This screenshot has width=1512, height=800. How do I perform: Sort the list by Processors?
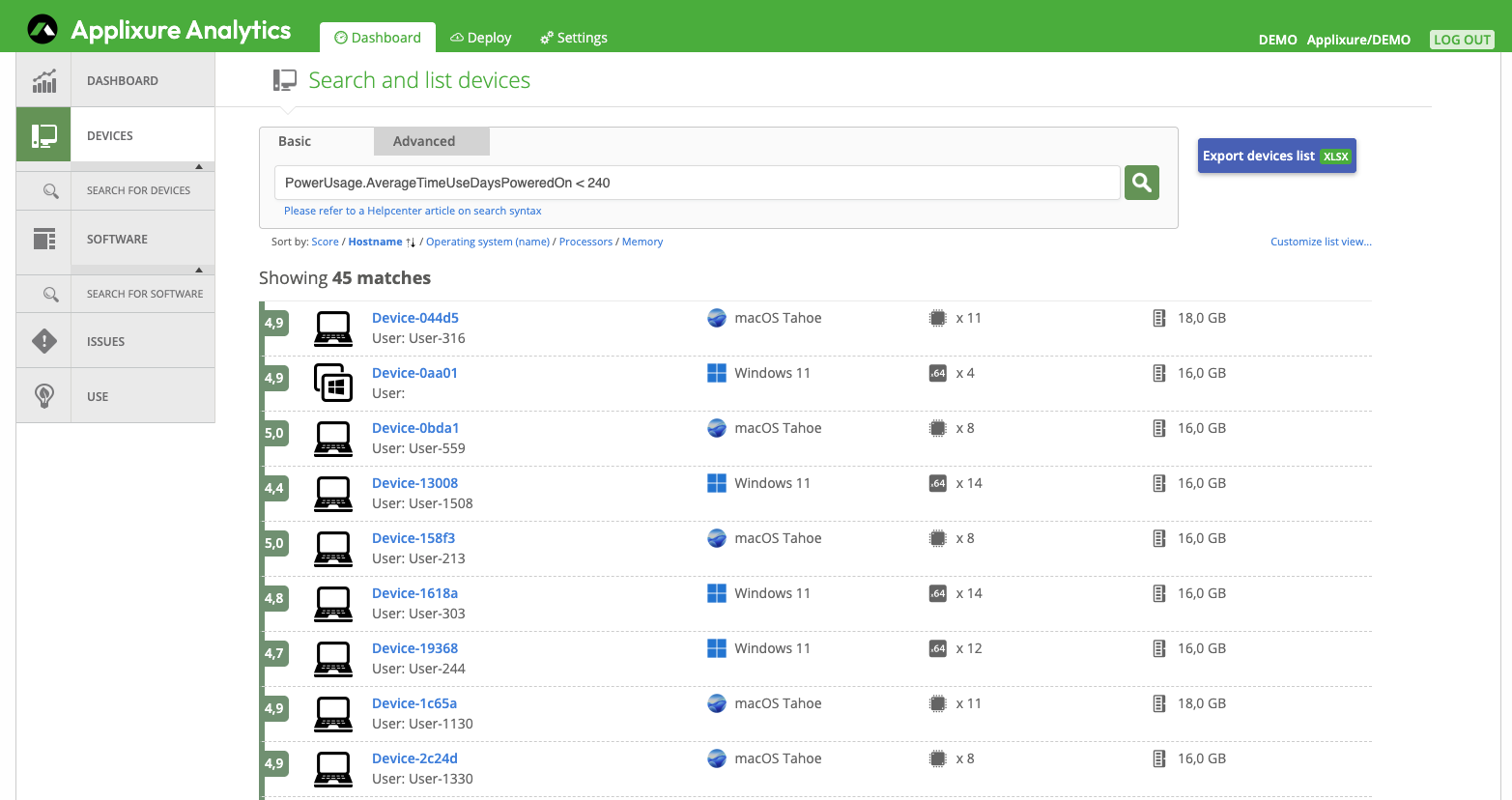pyautogui.click(x=585, y=242)
